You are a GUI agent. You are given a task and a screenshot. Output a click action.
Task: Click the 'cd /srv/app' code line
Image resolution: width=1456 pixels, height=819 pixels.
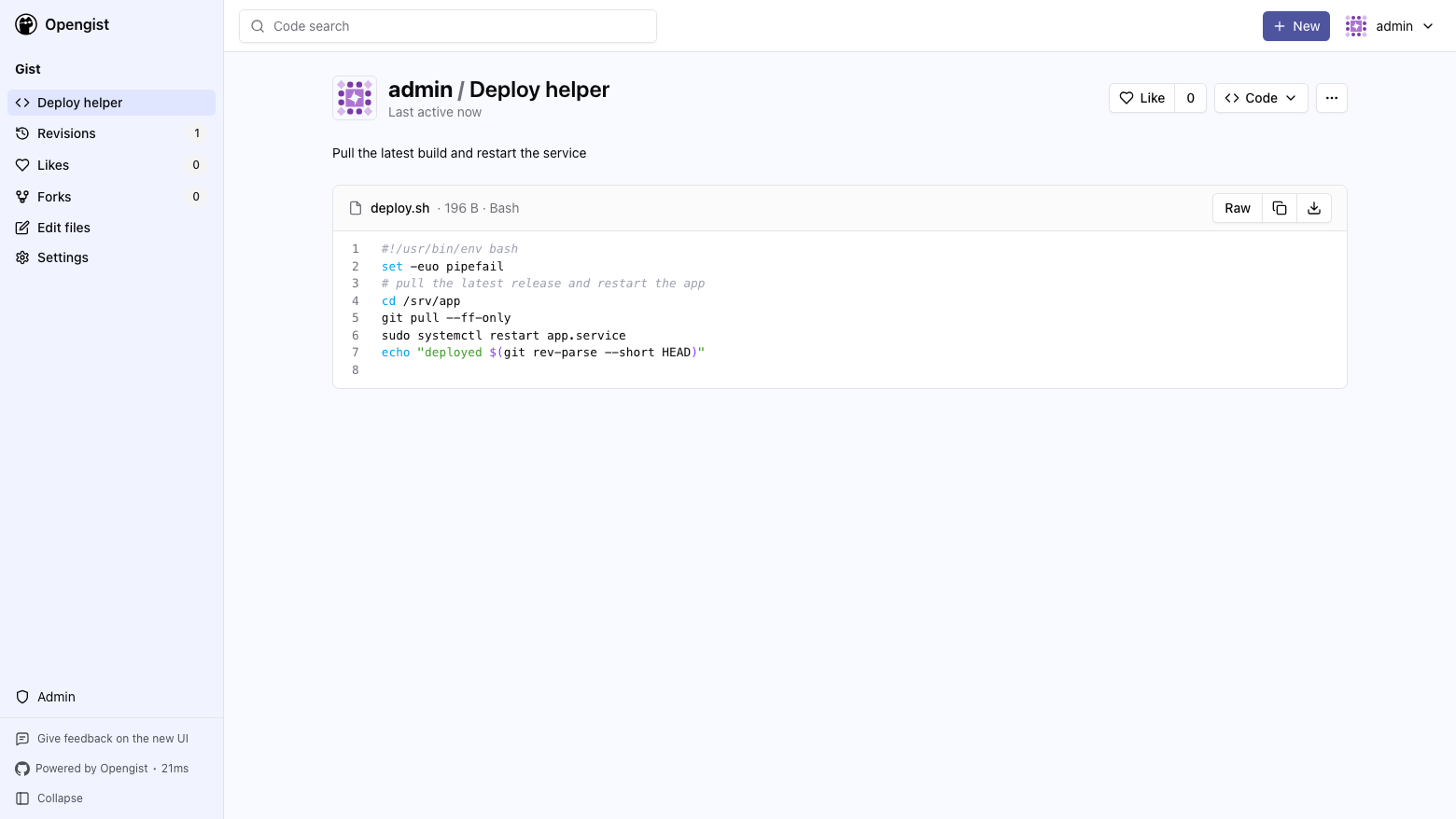click(x=421, y=301)
